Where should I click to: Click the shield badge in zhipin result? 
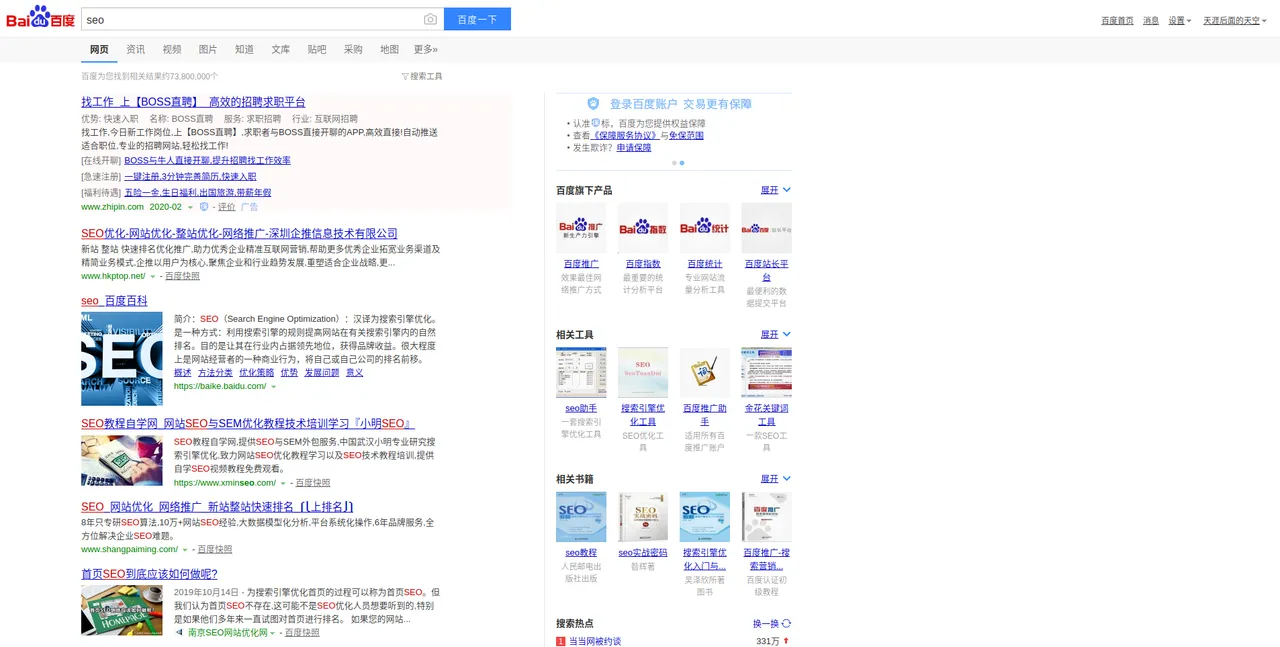coord(204,207)
